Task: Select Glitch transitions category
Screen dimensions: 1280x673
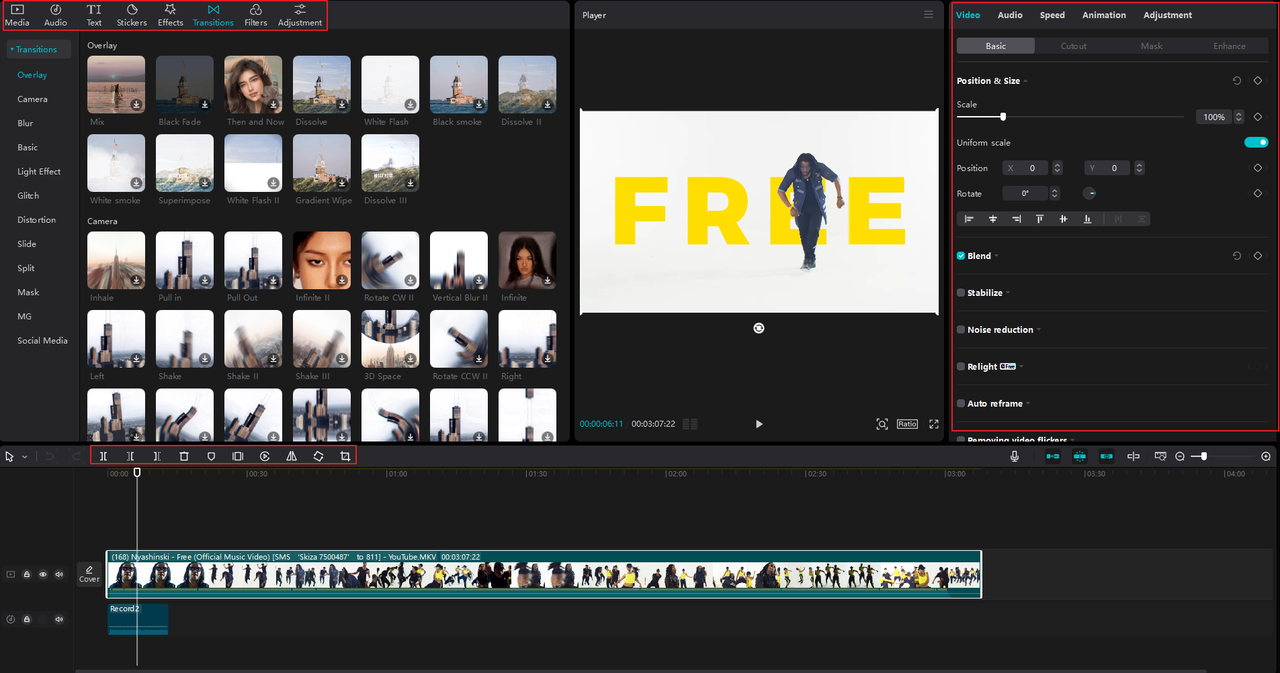Action: click(28, 196)
